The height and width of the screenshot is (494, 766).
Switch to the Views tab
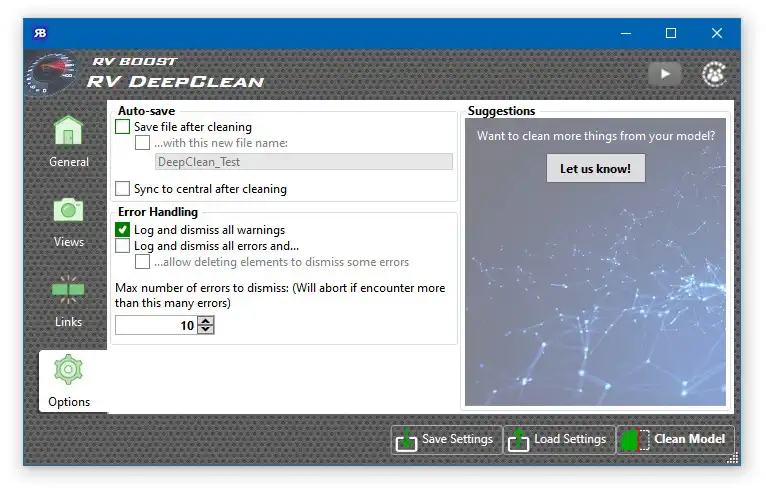coord(69,221)
